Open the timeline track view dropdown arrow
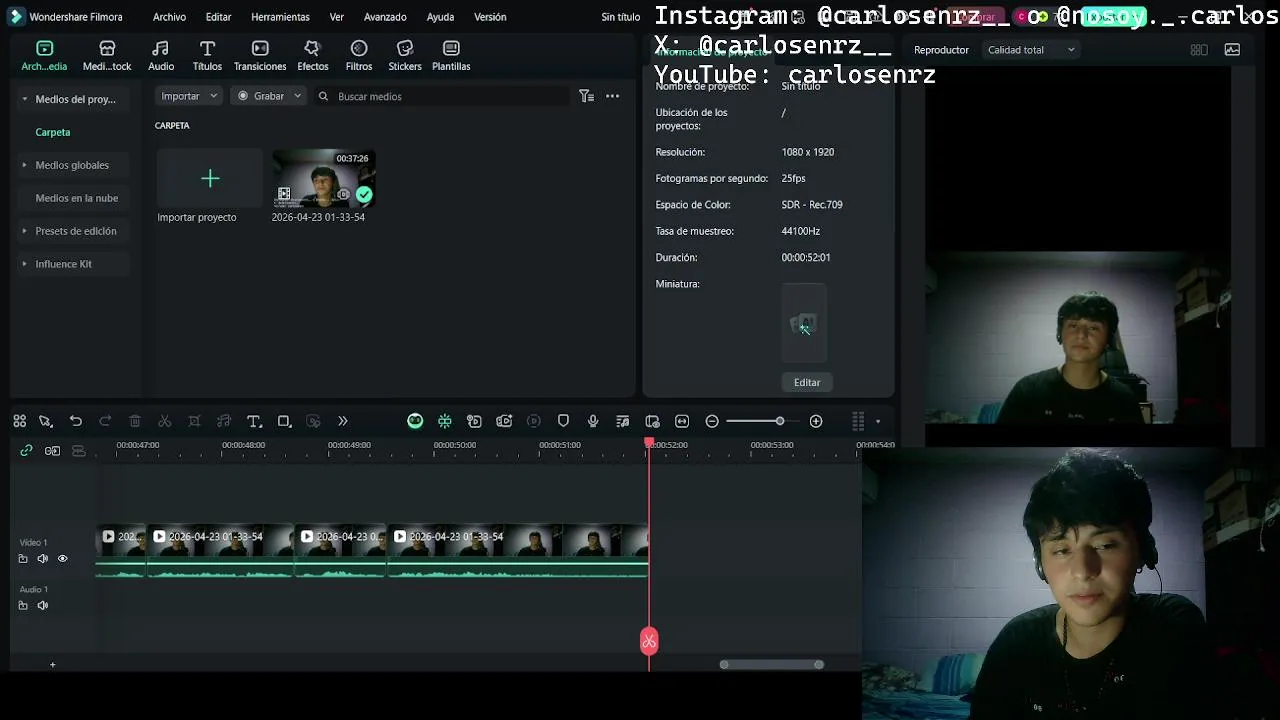 (878, 422)
